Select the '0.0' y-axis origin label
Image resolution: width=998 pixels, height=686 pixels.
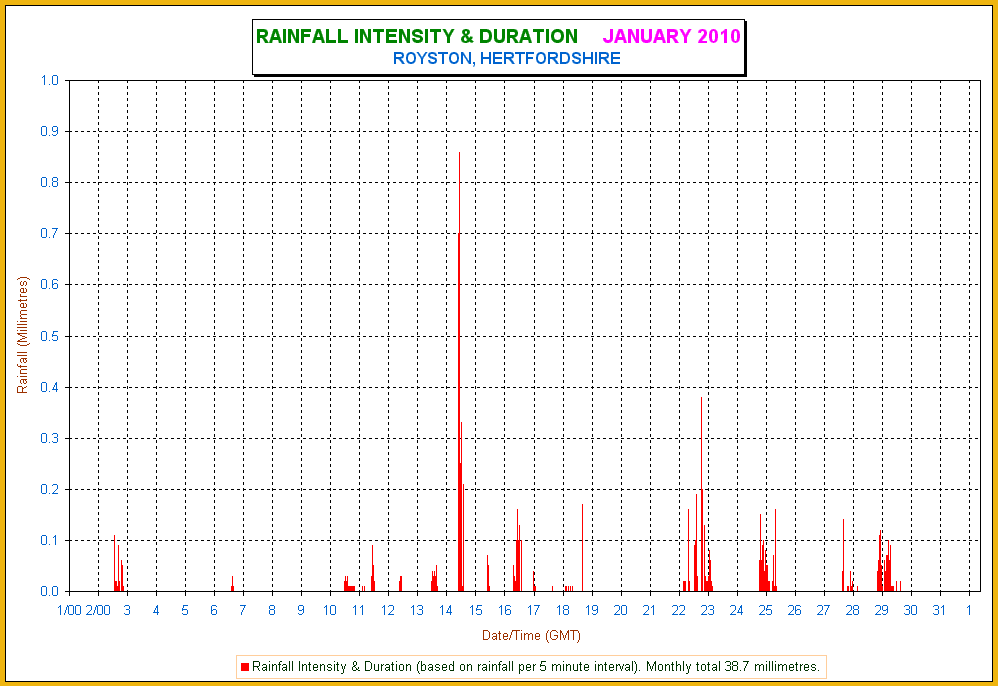point(50,591)
